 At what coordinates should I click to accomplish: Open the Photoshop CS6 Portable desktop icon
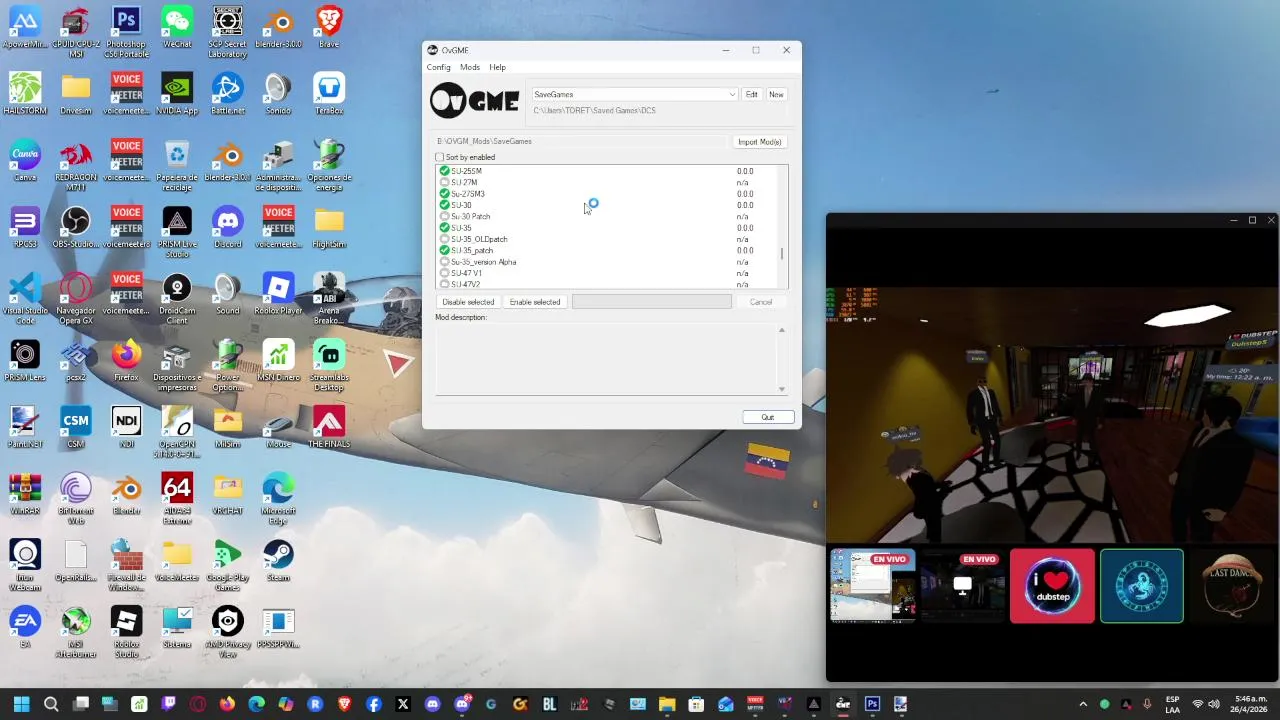(x=126, y=33)
